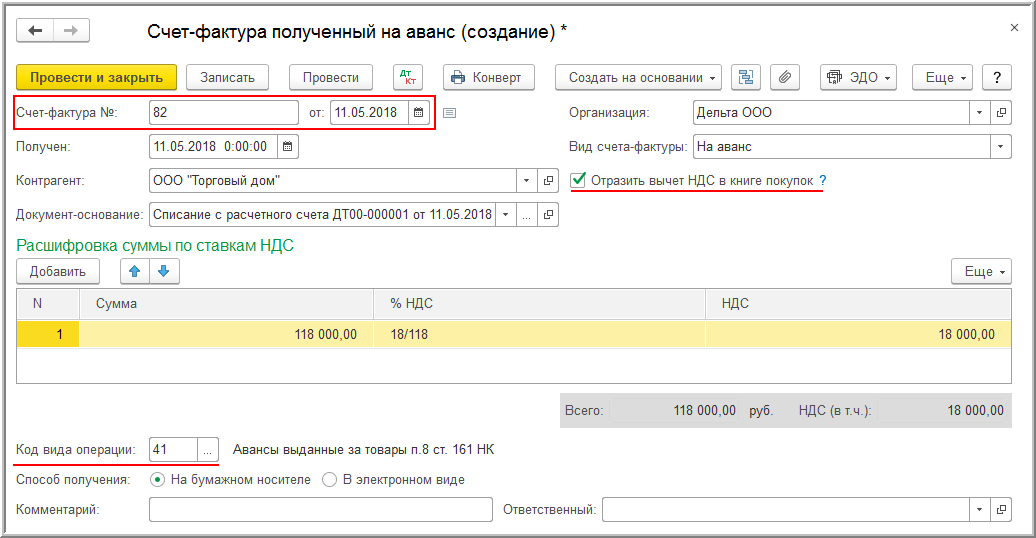
Task: Select row number 1 cell
Action: coord(48,334)
